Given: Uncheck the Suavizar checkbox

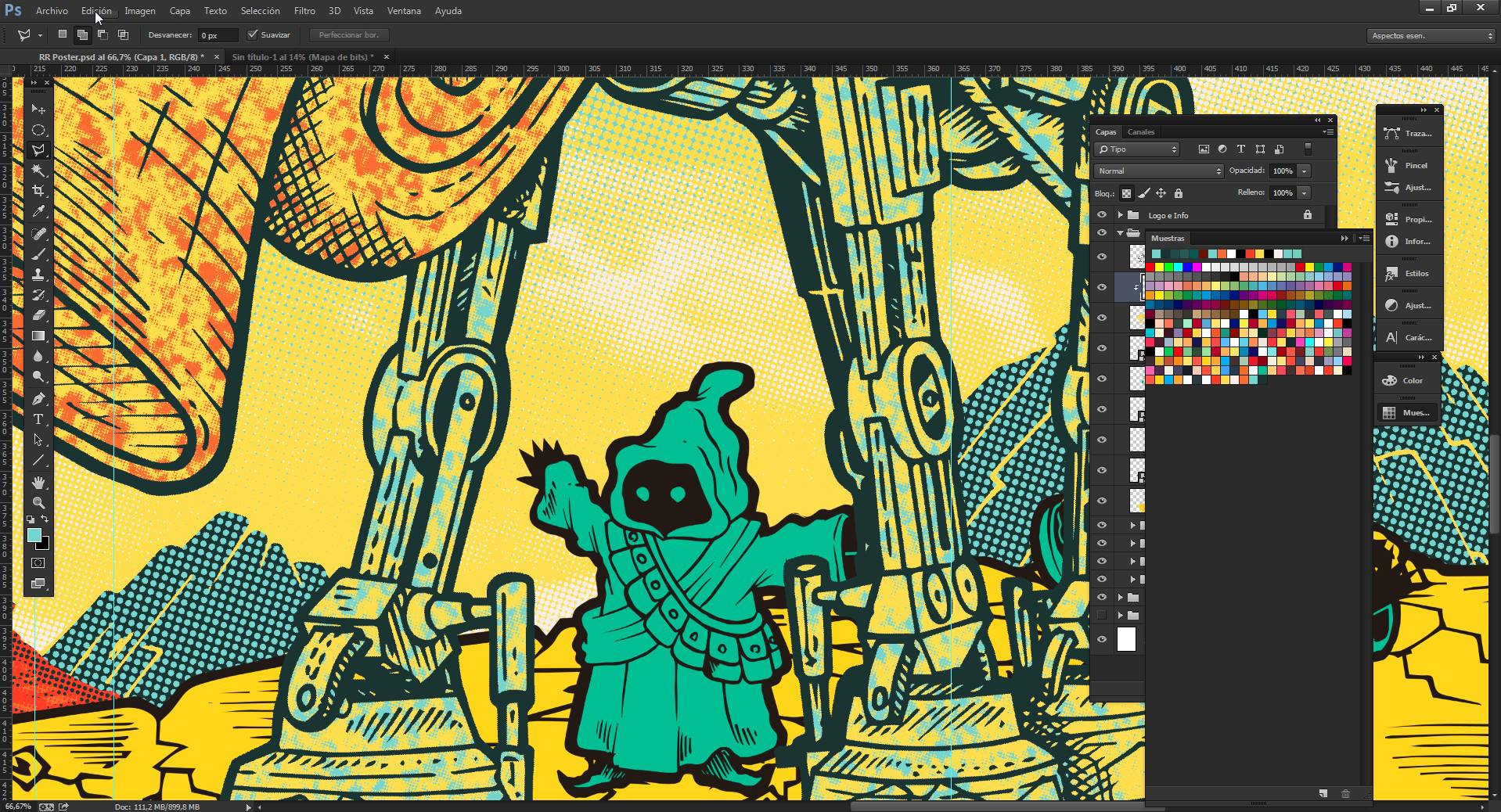Looking at the screenshot, I should [x=253, y=34].
